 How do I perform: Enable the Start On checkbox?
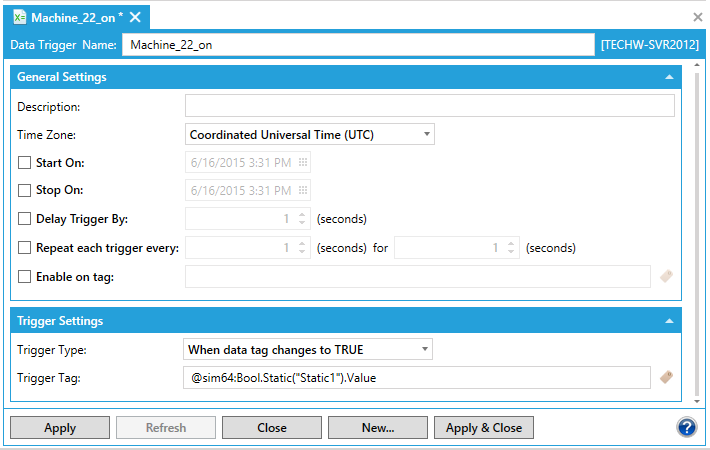pyautogui.click(x=25, y=162)
